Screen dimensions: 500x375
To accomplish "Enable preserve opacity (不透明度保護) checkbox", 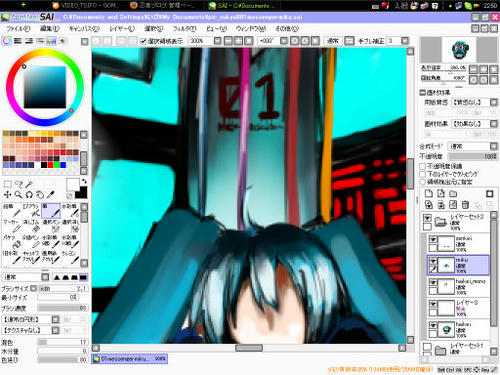I will click(423, 166).
